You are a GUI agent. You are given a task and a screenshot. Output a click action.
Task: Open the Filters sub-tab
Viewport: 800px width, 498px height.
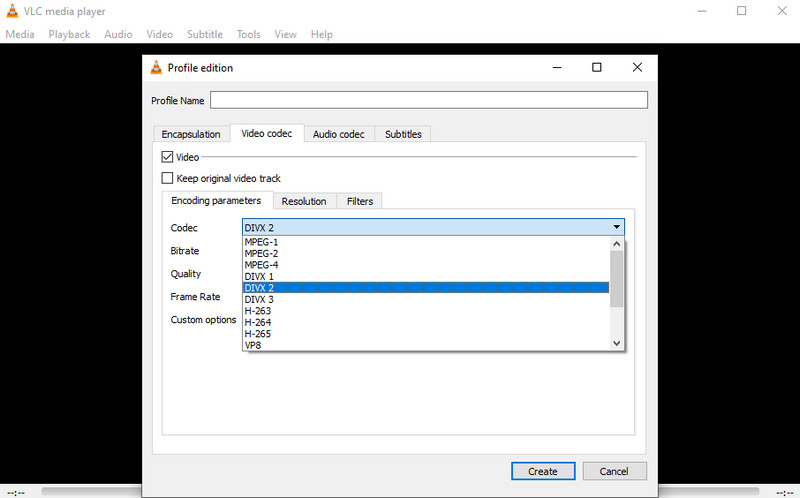coord(359,201)
